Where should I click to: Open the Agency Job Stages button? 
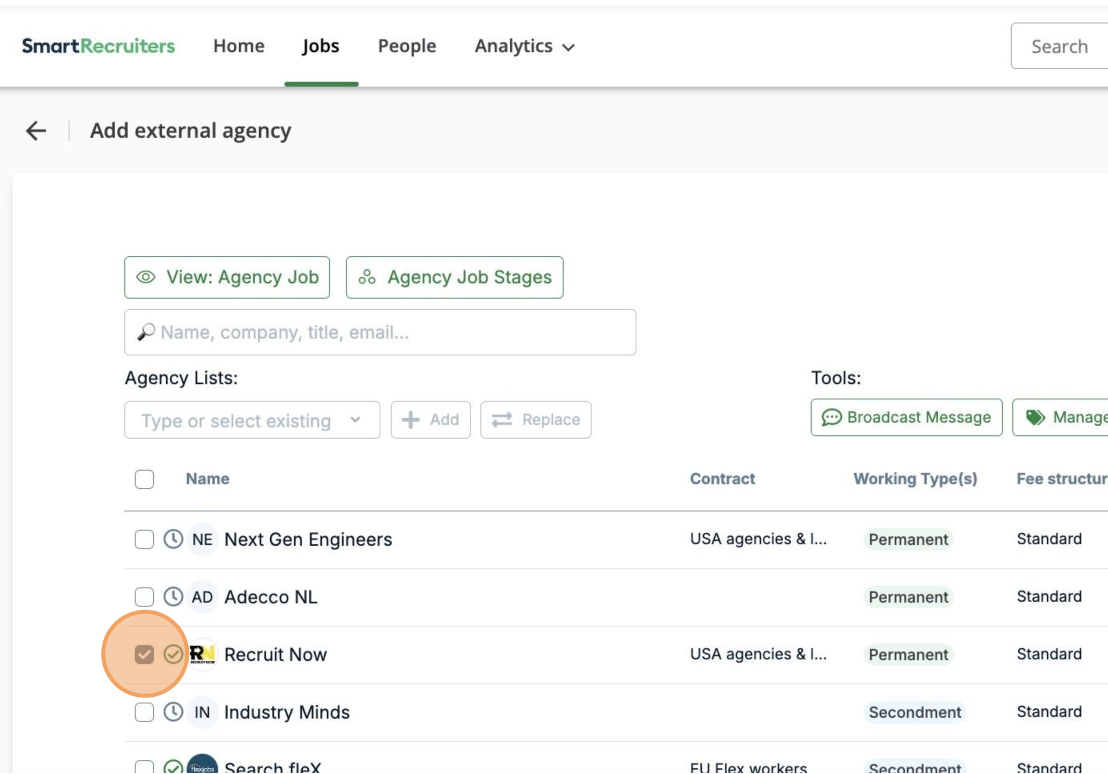pos(454,277)
